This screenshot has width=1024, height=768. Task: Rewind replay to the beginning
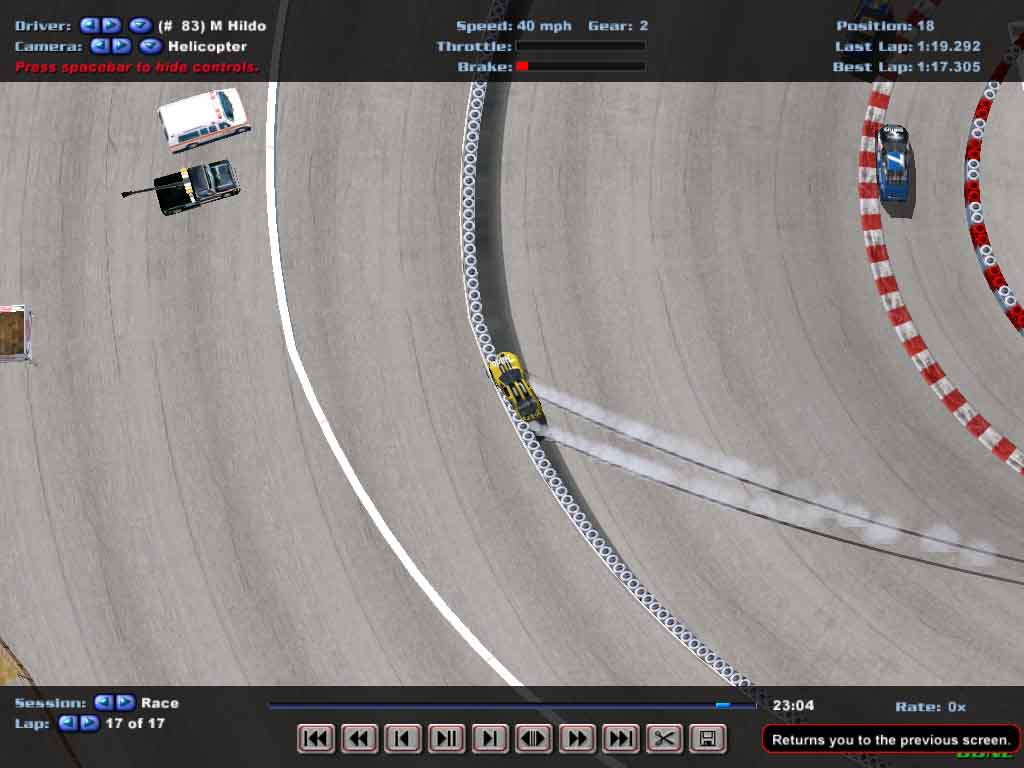click(x=315, y=739)
